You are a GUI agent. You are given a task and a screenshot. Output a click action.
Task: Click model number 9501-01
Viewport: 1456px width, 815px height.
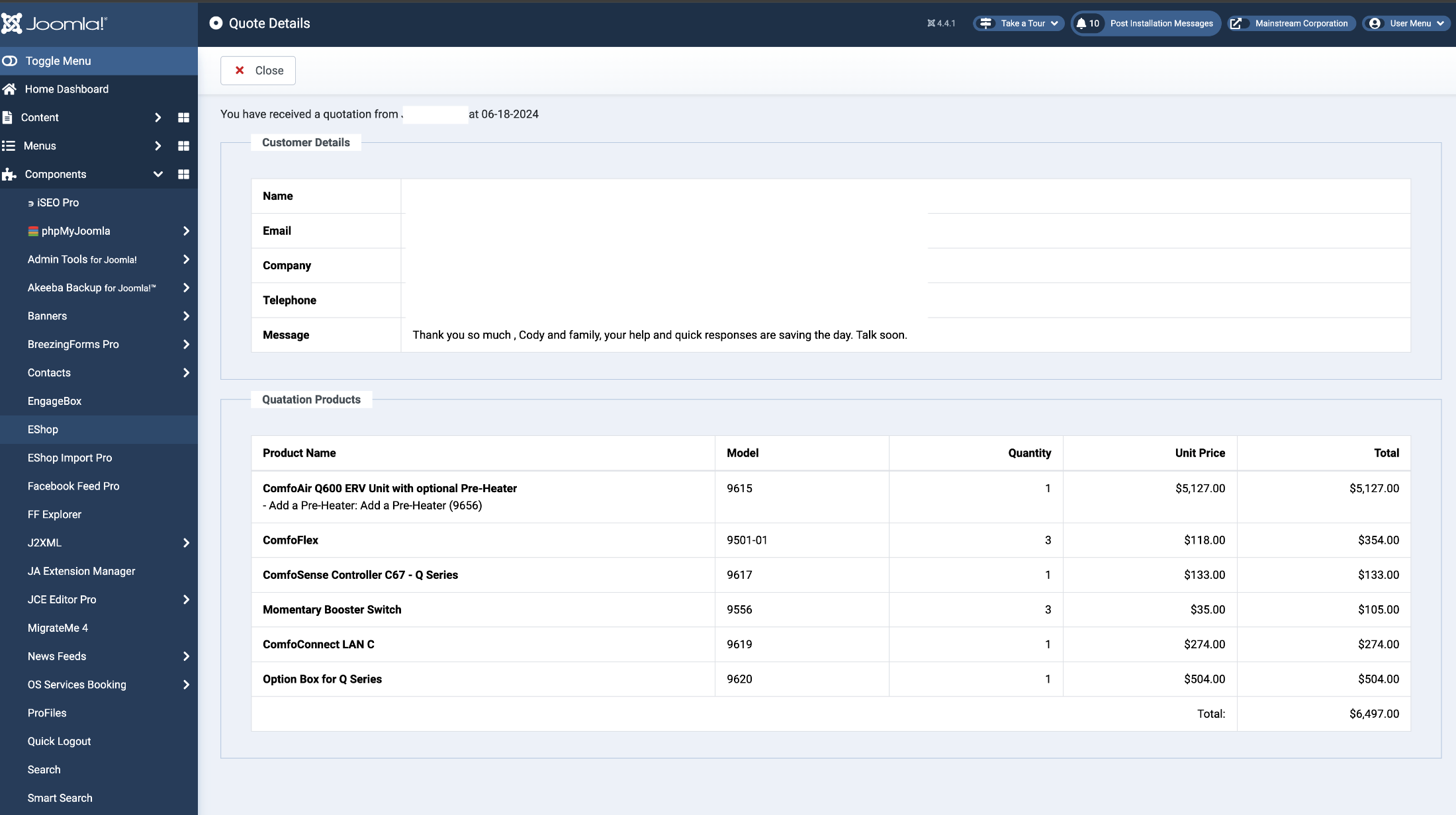click(747, 540)
